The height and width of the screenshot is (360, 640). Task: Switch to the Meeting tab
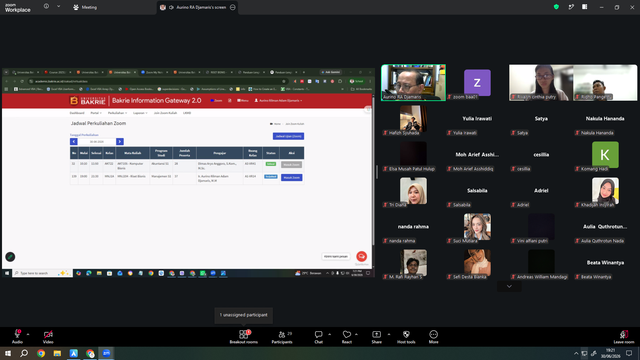click(x=85, y=7)
